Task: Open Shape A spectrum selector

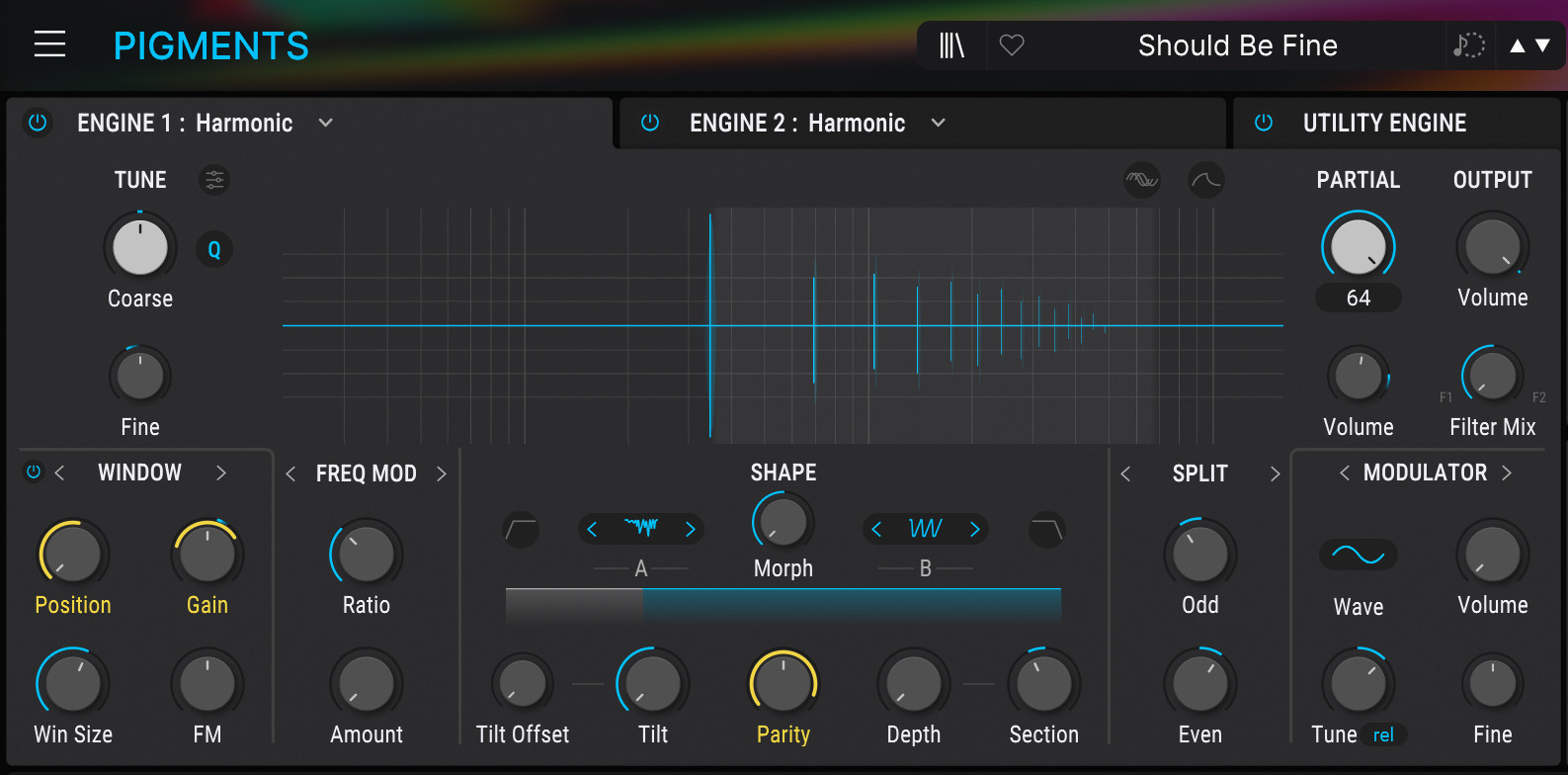Action: point(641,528)
